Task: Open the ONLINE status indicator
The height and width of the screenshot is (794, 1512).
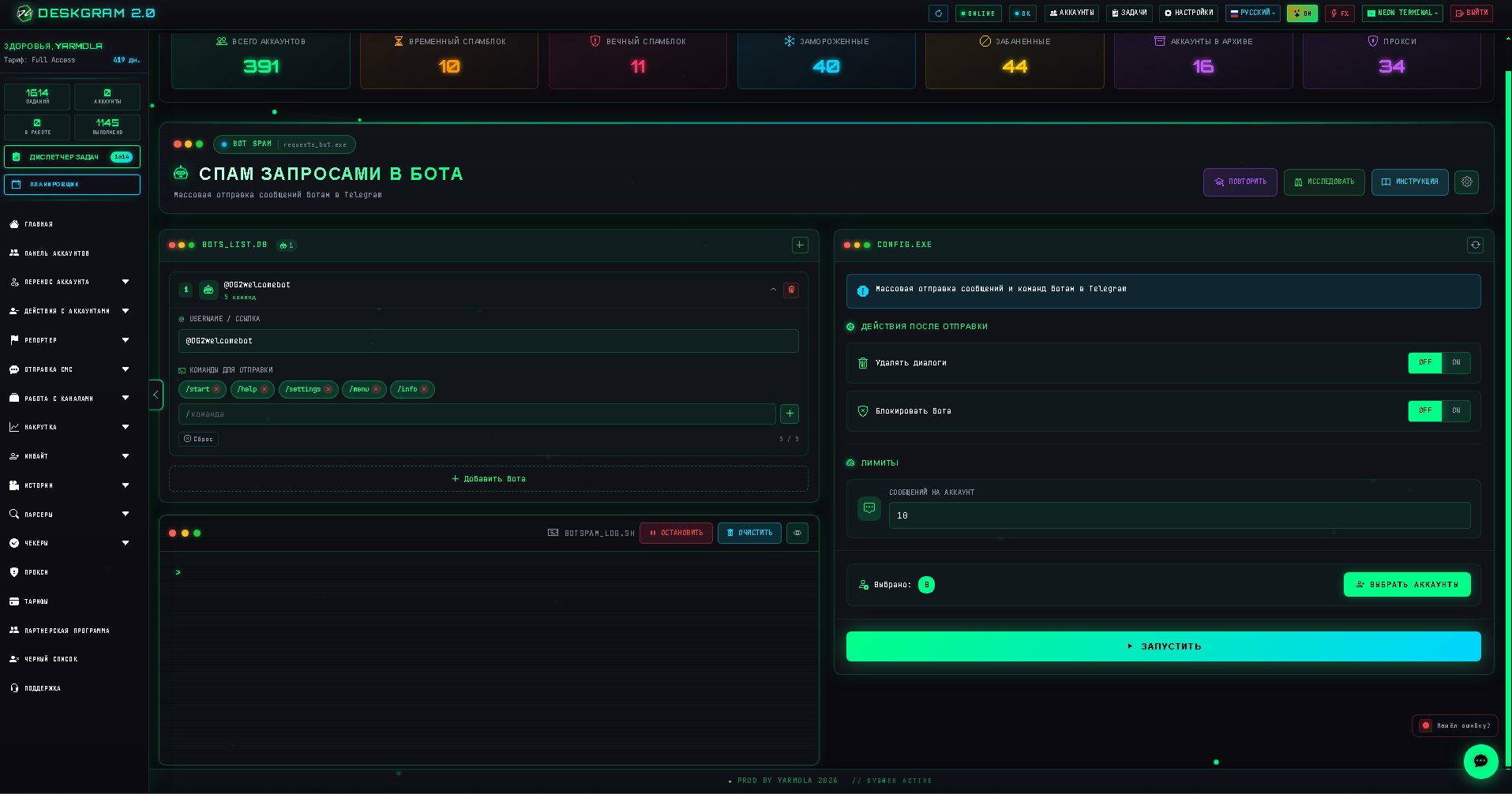Action: [x=978, y=13]
